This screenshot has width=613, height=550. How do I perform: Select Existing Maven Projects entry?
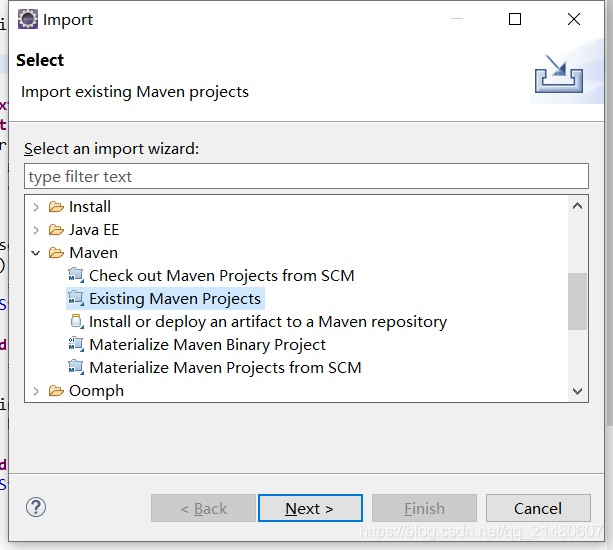(175, 299)
